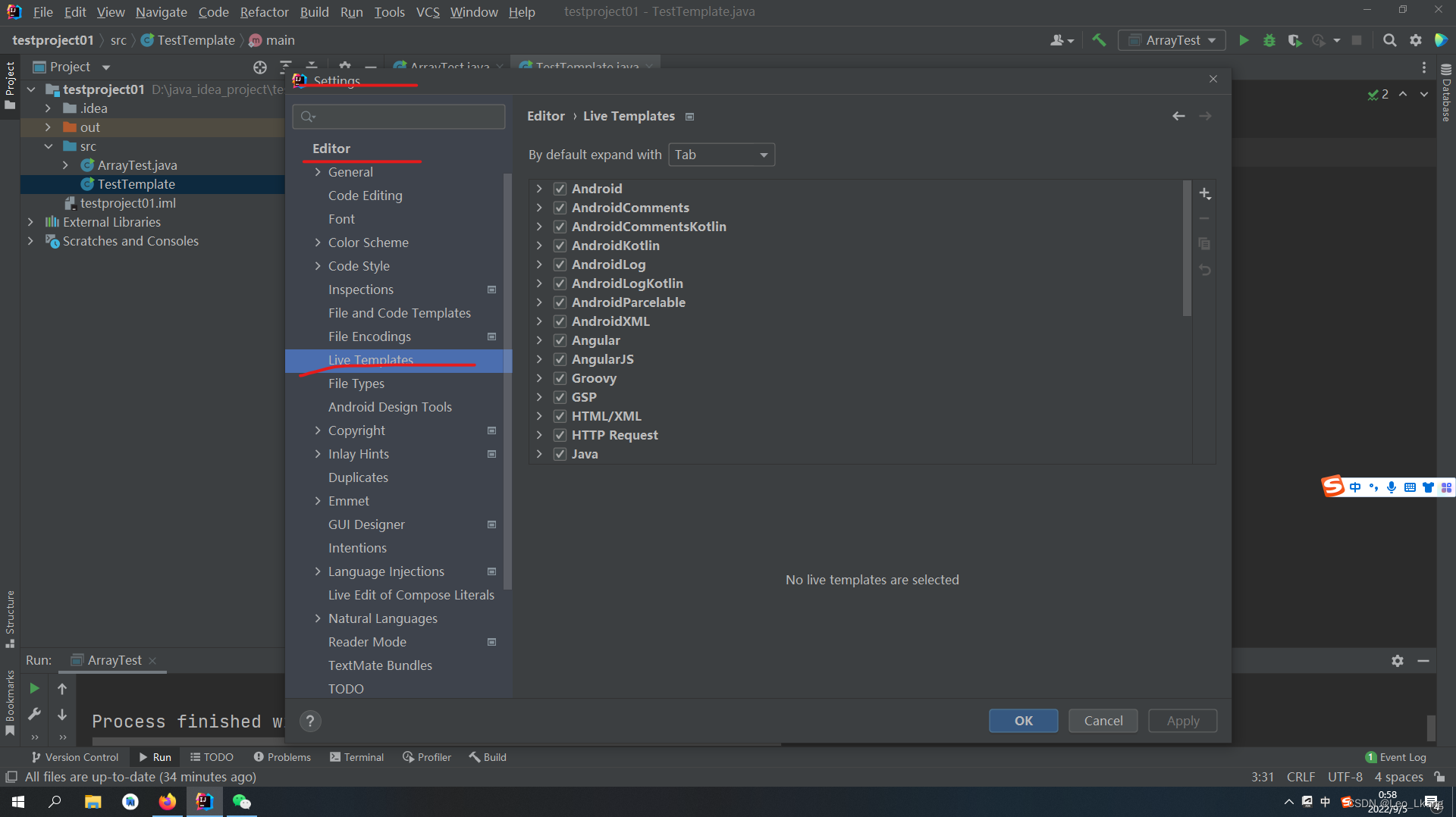Open IDE settings gear in top toolbar
Screen dimensions: 1456x817
coord(1415,40)
